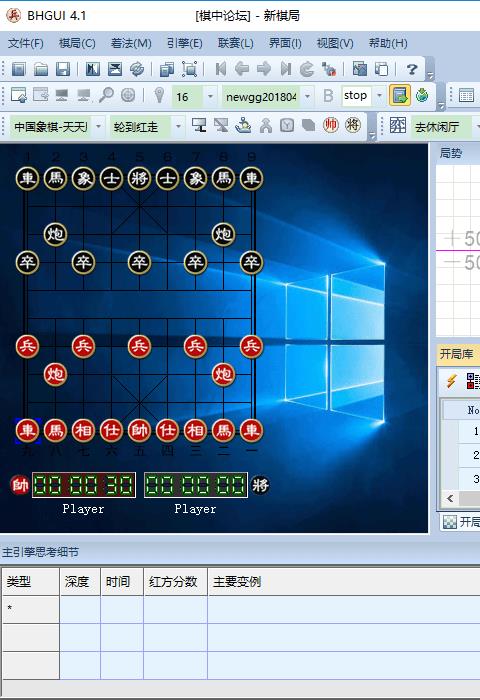The image size is (480, 700).
Task: Click the 红方分数 column header
Action: [x=175, y=582]
